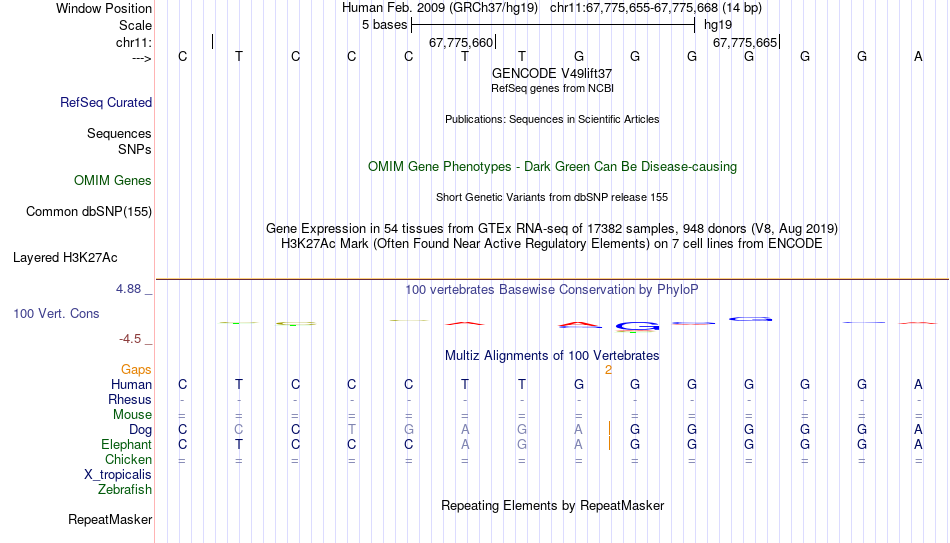
Task: Click 100 vertebrates Basewise Conservation title
Action: tap(552, 290)
